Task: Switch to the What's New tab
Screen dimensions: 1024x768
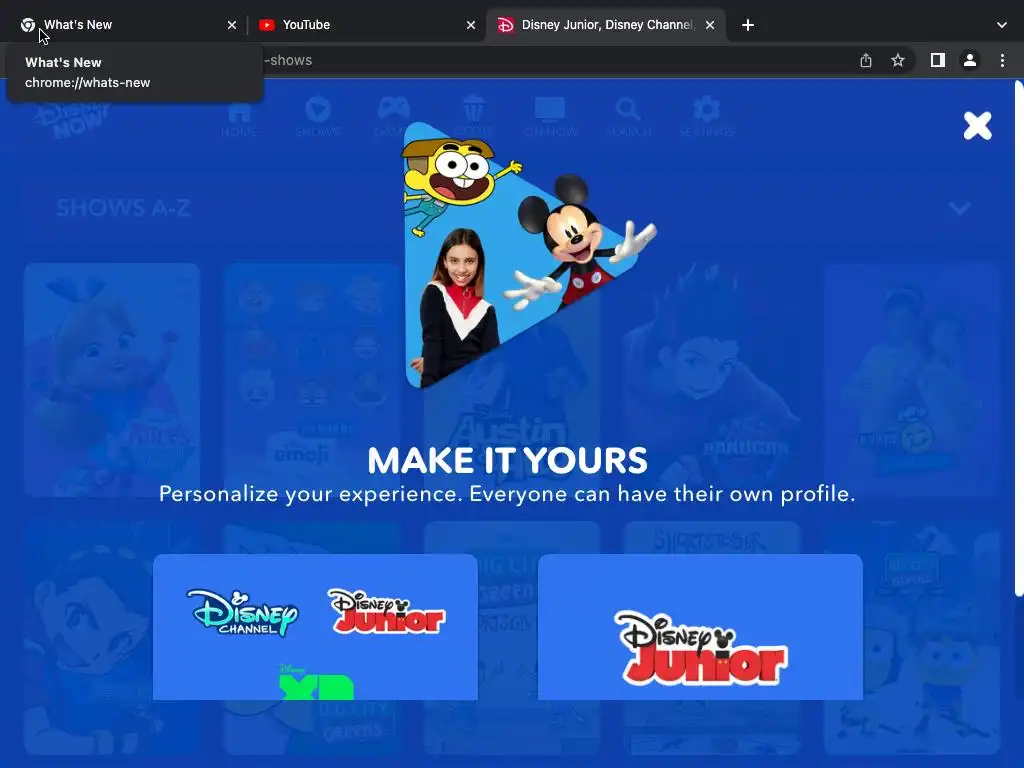Action: click(124, 25)
